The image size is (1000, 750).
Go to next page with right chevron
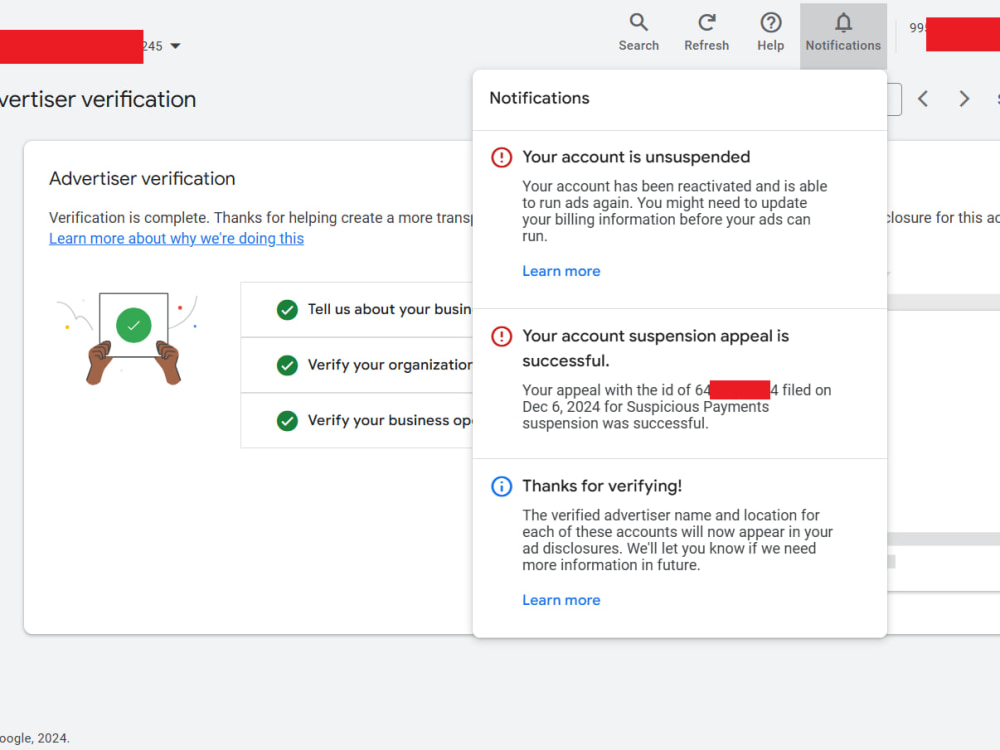(x=964, y=99)
